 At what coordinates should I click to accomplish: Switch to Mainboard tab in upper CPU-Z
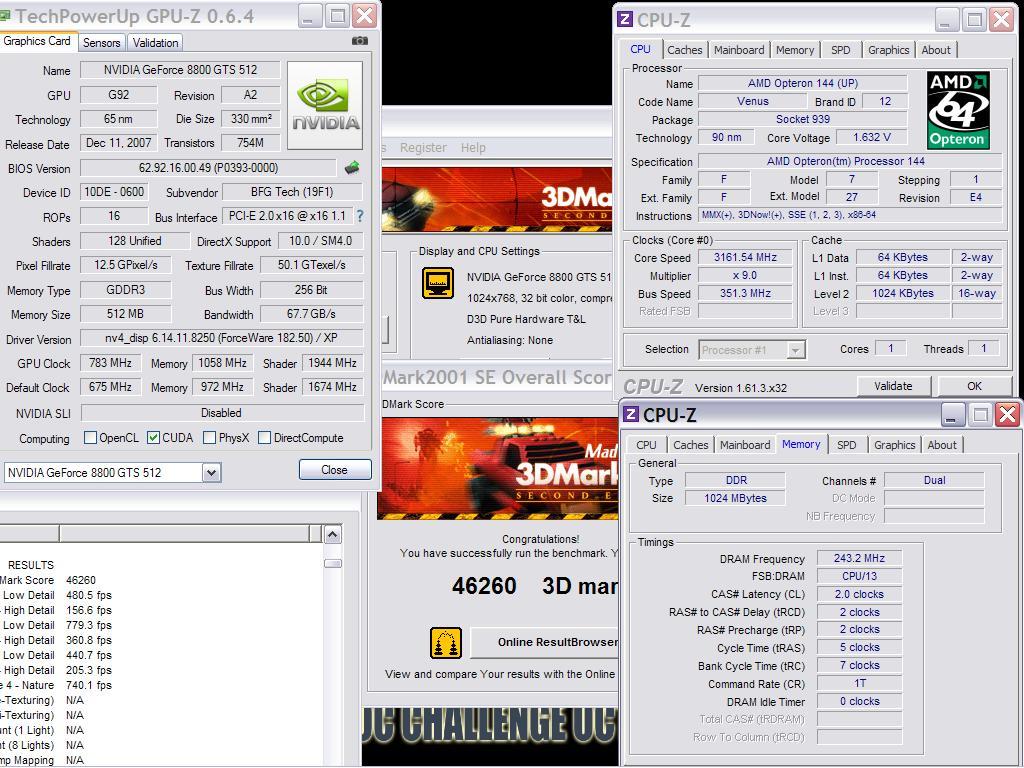(x=739, y=50)
